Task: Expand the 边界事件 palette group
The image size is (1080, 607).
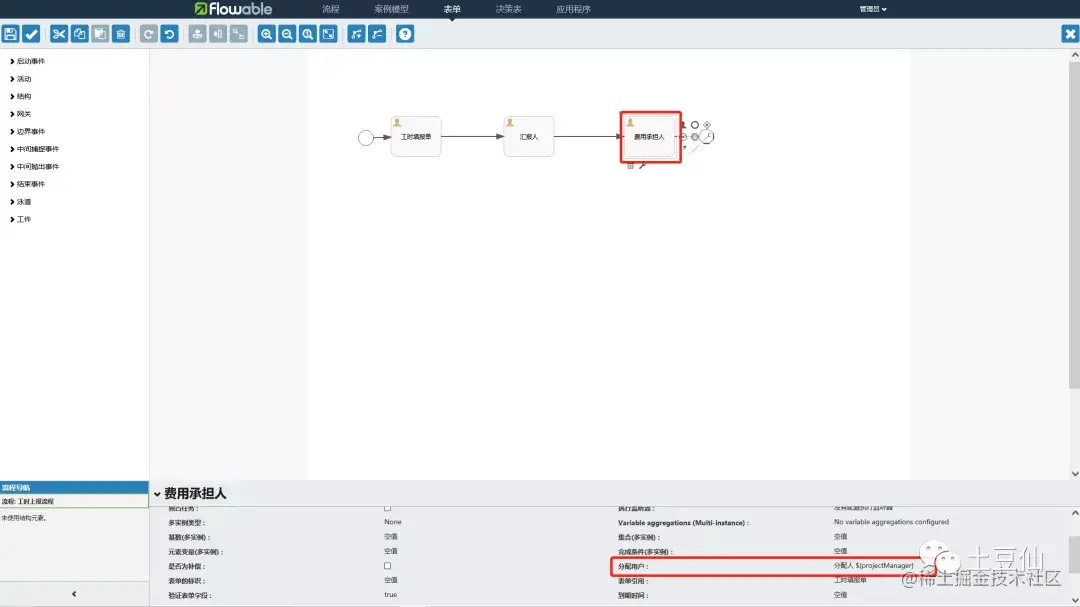Action: tap(28, 132)
